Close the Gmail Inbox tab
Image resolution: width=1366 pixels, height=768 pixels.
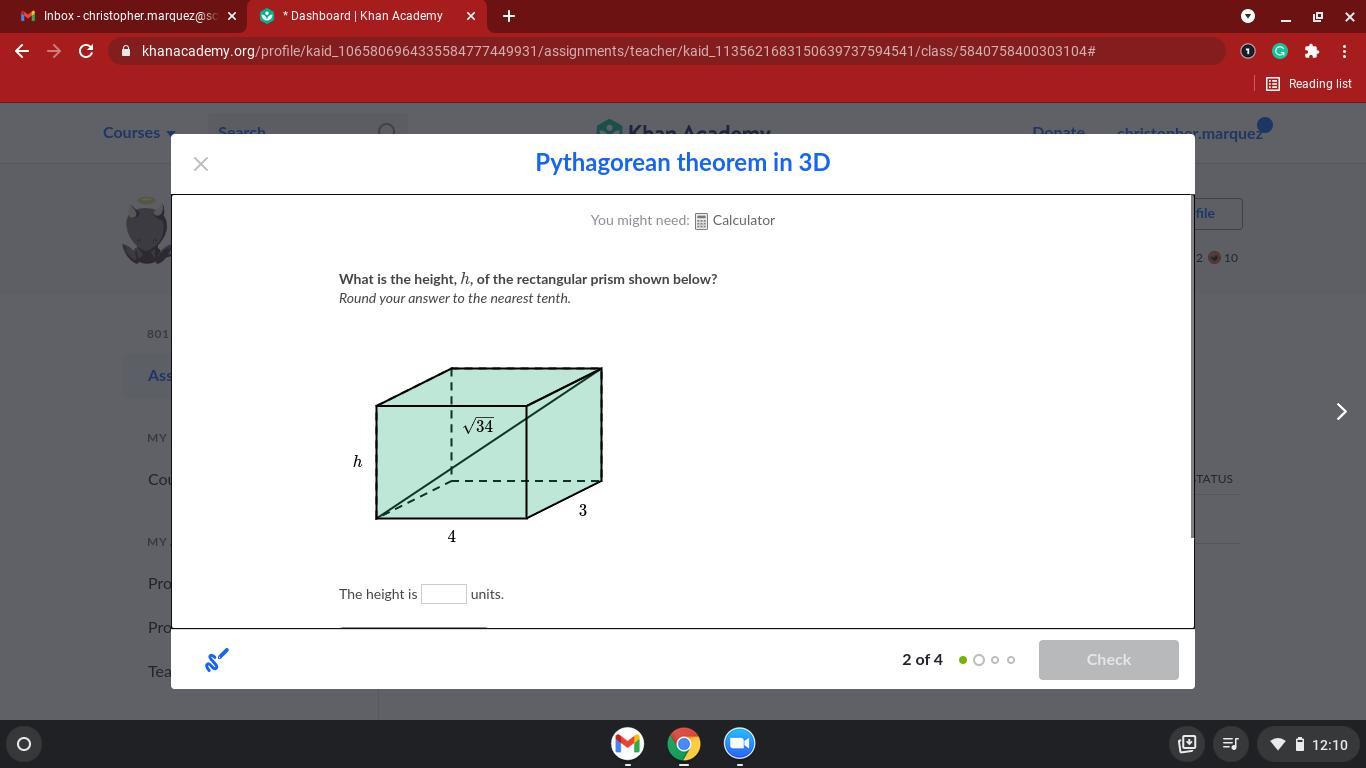tap(232, 16)
